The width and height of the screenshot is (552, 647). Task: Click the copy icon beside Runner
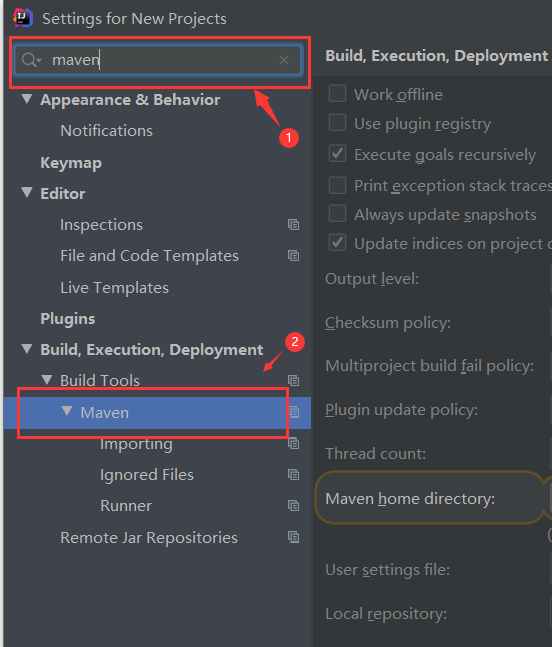click(x=293, y=505)
